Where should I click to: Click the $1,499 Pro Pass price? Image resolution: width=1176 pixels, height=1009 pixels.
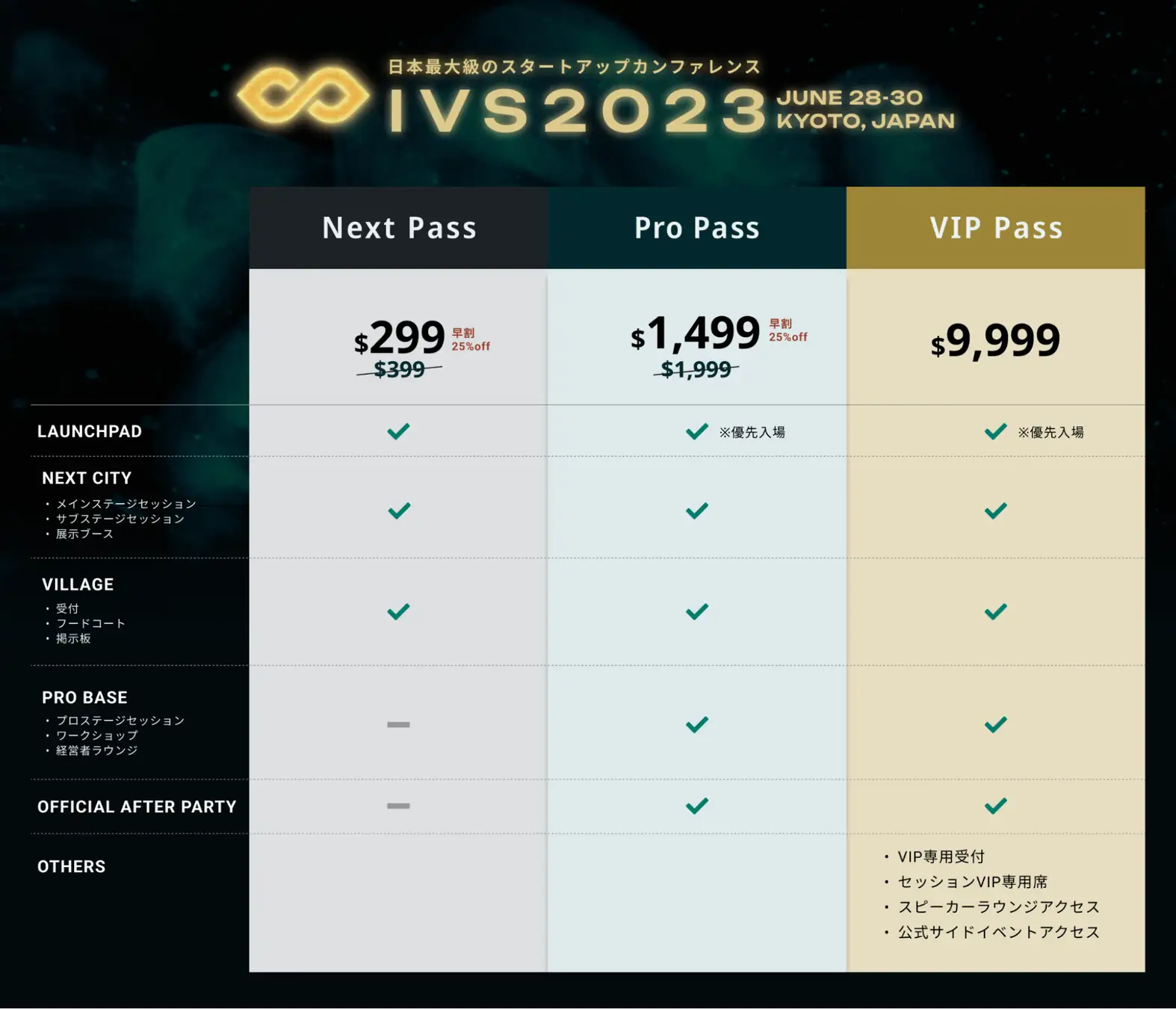pyautogui.click(x=696, y=333)
